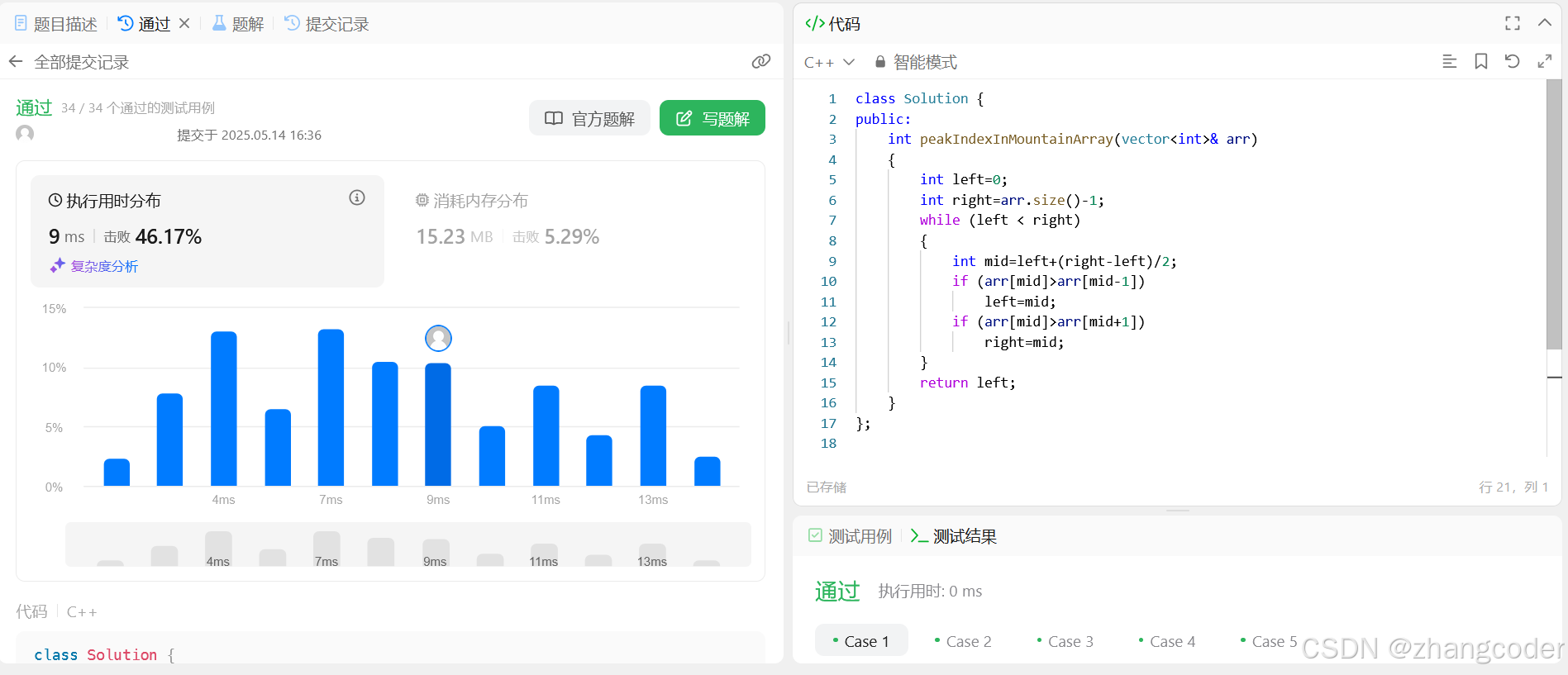Click the '行 21, 列 1' status text
The width and height of the screenshot is (1568, 675).
pos(1513,487)
